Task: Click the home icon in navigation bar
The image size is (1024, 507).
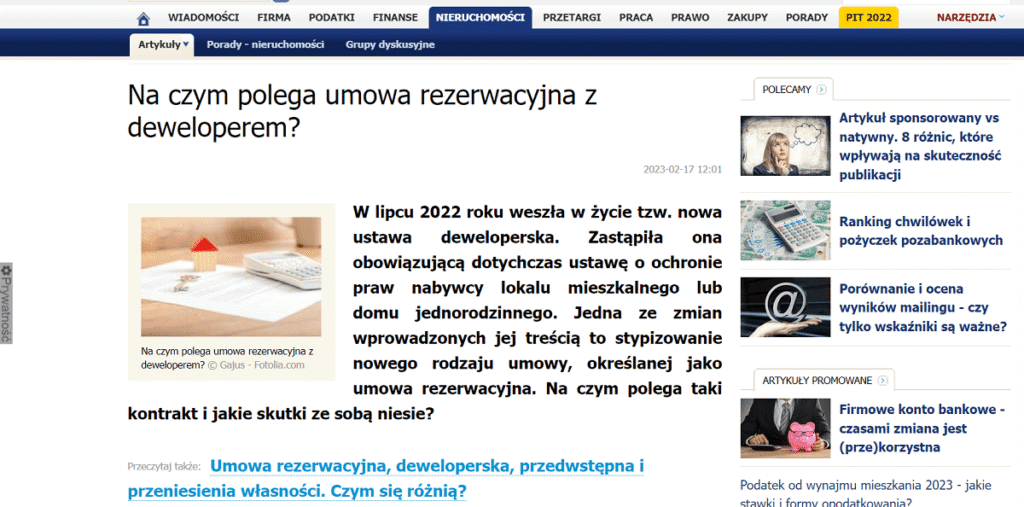Action: [x=143, y=18]
